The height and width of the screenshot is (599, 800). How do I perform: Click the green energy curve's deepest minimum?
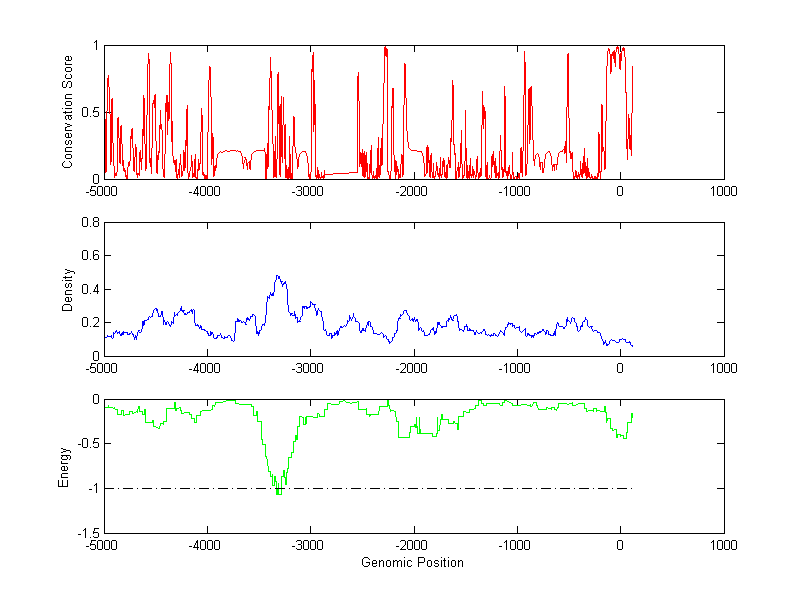tap(278, 493)
